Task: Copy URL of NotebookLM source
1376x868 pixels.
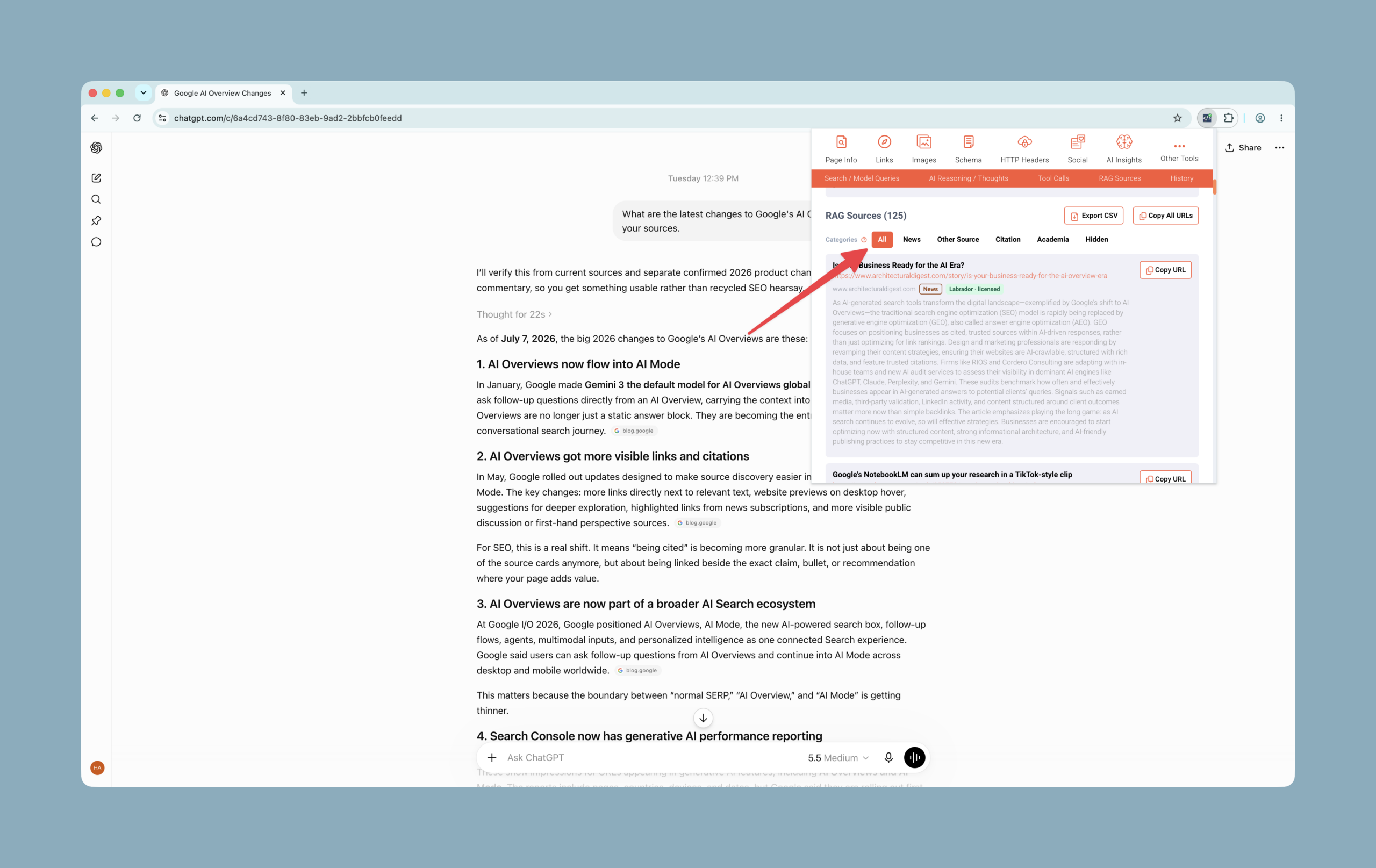Action: coord(1165,478)
